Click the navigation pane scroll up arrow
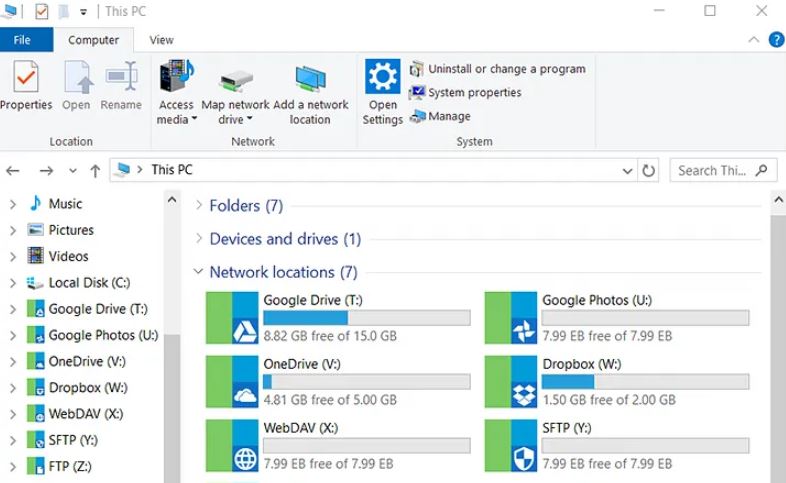The image size is (786, 483). [172, 200]
